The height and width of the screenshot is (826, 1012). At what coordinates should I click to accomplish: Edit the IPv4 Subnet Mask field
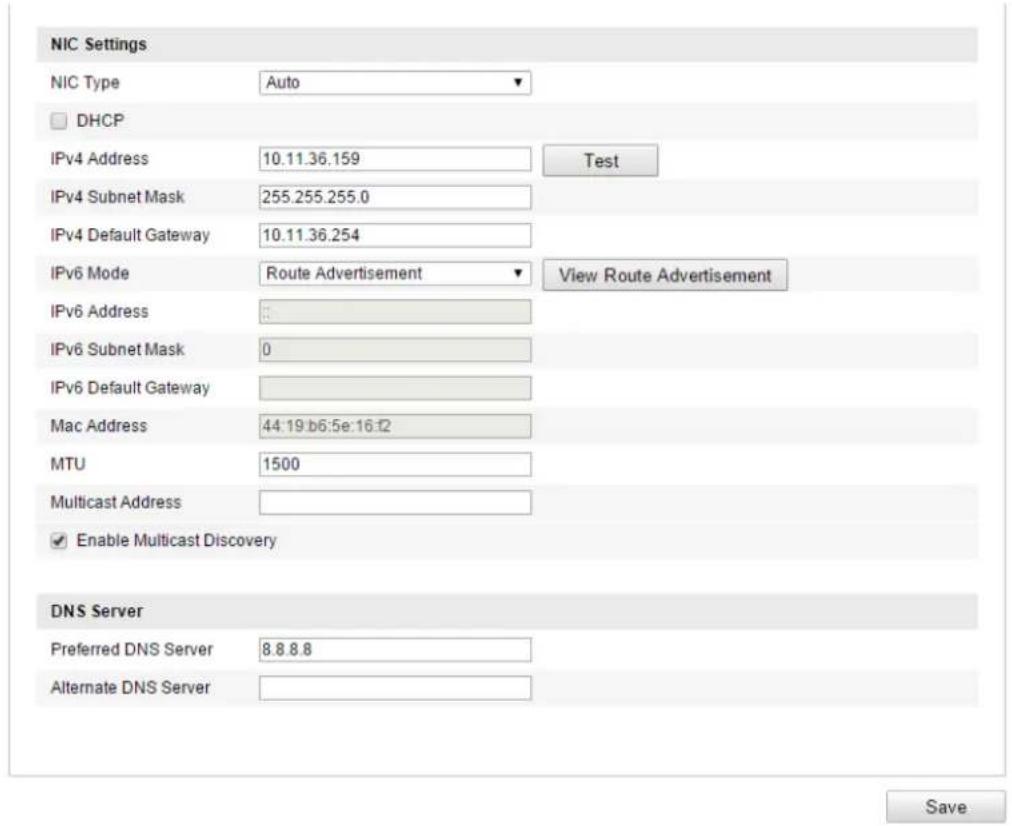395,197
